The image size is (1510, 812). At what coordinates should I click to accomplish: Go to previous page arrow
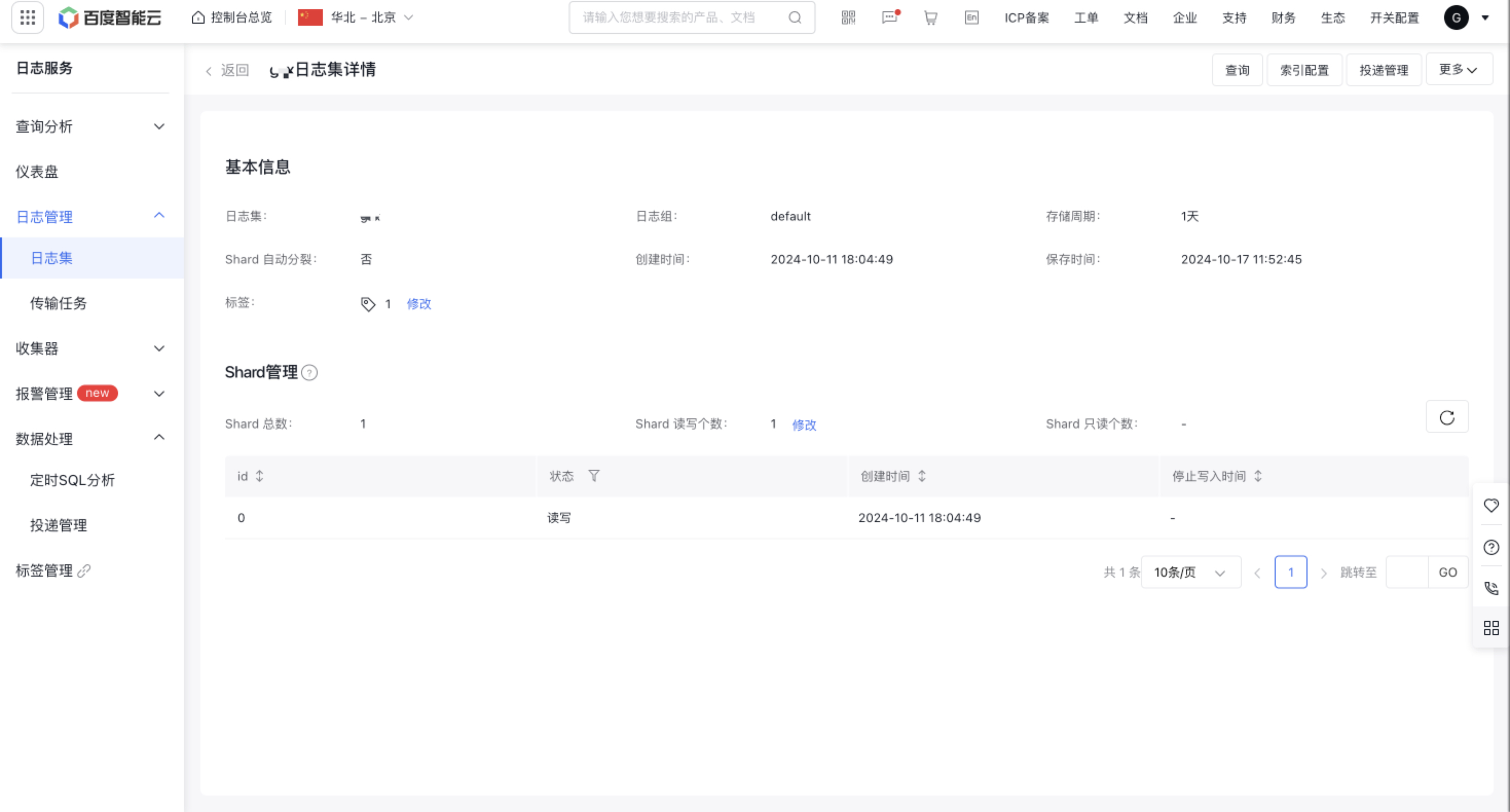(1257, 573)
